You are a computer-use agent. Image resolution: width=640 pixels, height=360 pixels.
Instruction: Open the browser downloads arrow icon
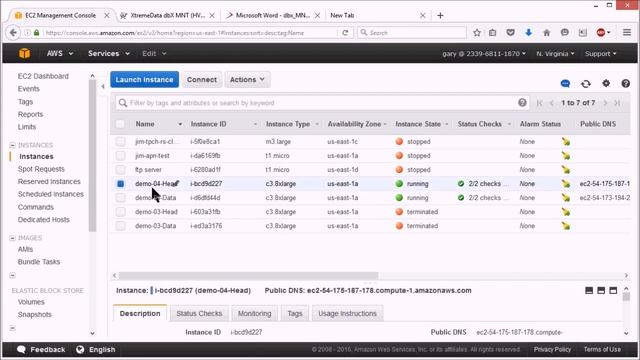(x=529, y=33)
